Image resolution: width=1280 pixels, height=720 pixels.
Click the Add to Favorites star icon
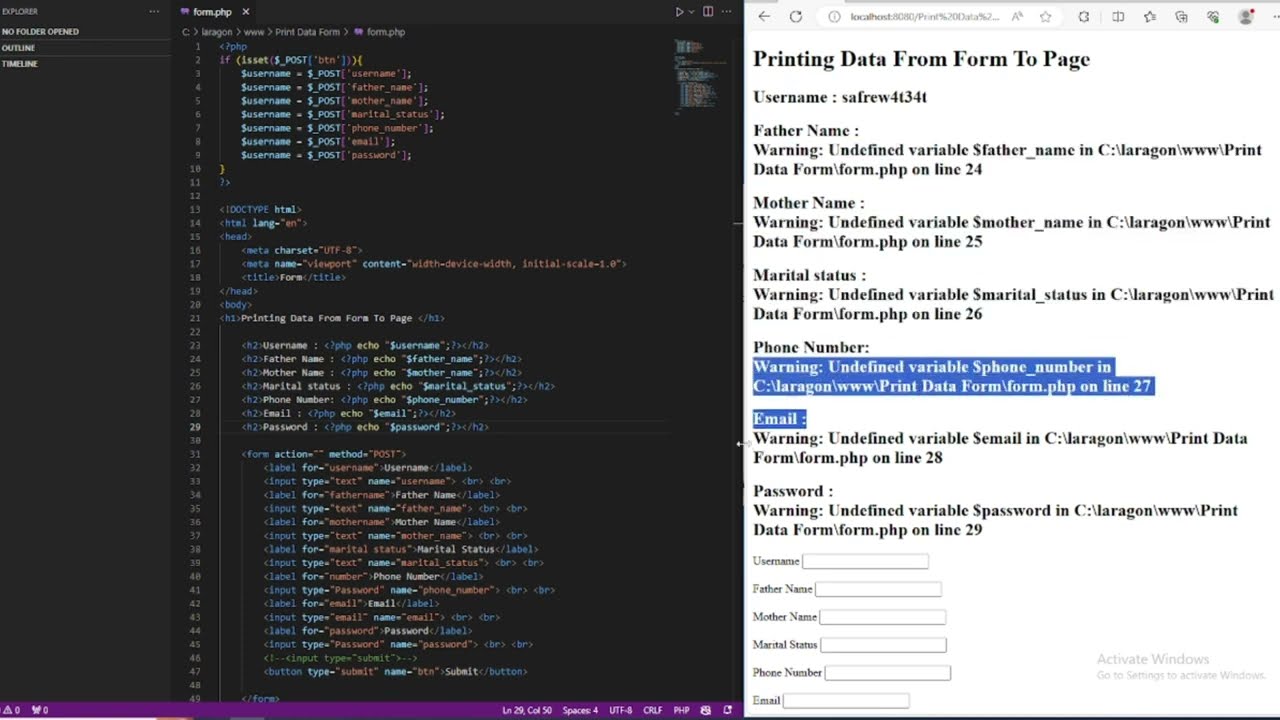click(1045, 16)
